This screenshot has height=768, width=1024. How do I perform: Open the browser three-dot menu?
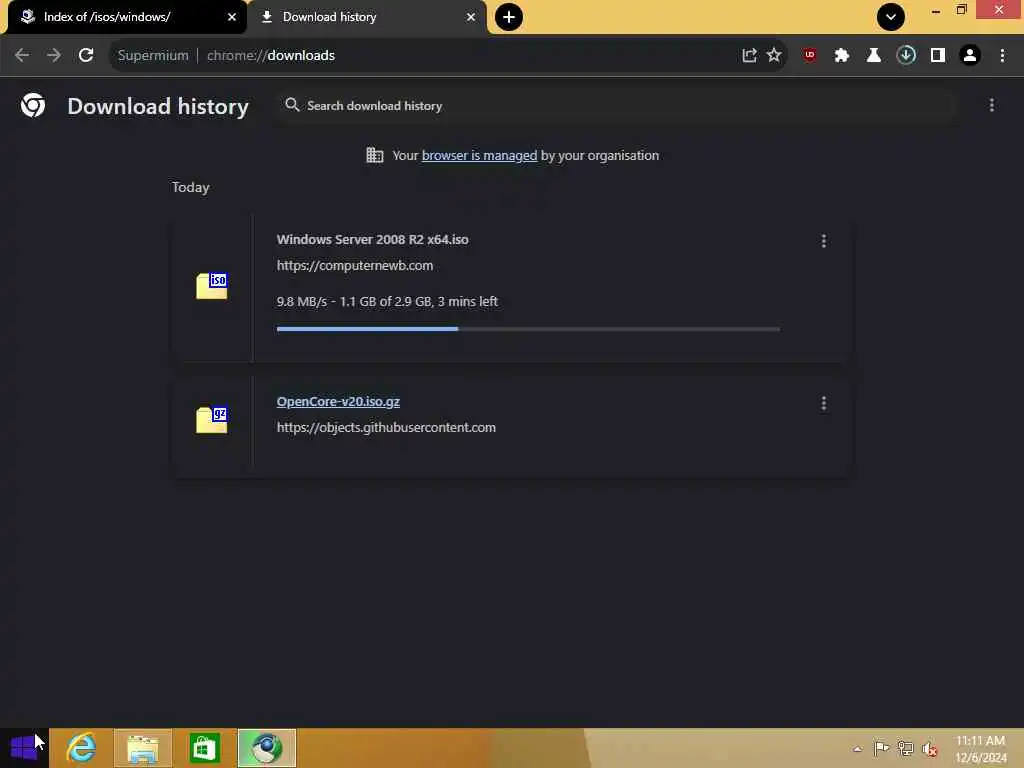[1002, 56]
